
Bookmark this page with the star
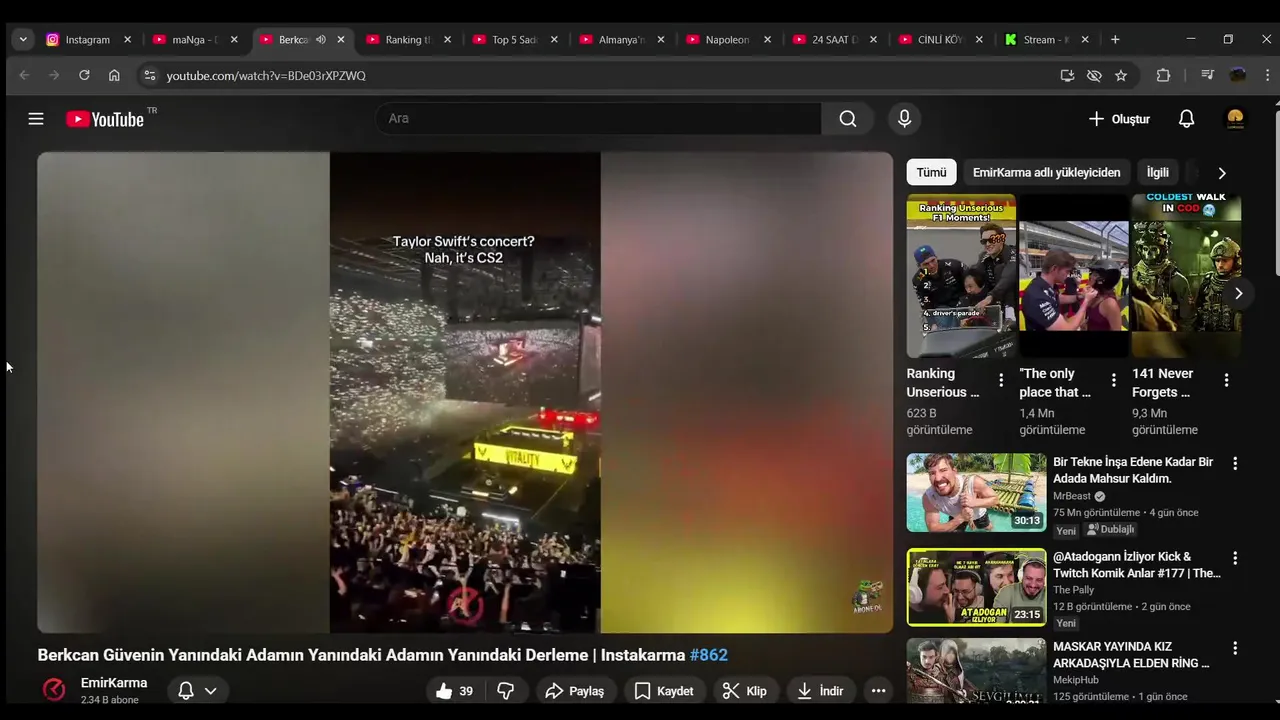click(1121, 75)
